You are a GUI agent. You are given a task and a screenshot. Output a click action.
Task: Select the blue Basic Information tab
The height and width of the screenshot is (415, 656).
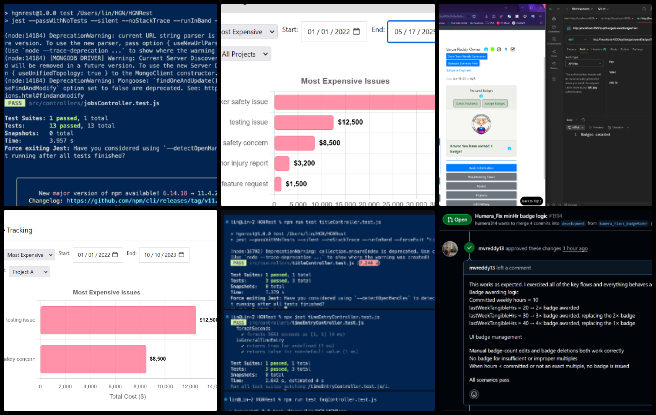[x=481, y=168]
